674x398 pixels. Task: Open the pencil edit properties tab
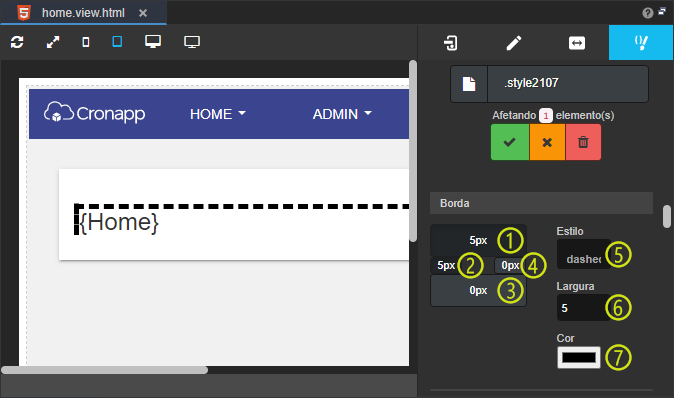pyautogui.click(x=514, y=43)
